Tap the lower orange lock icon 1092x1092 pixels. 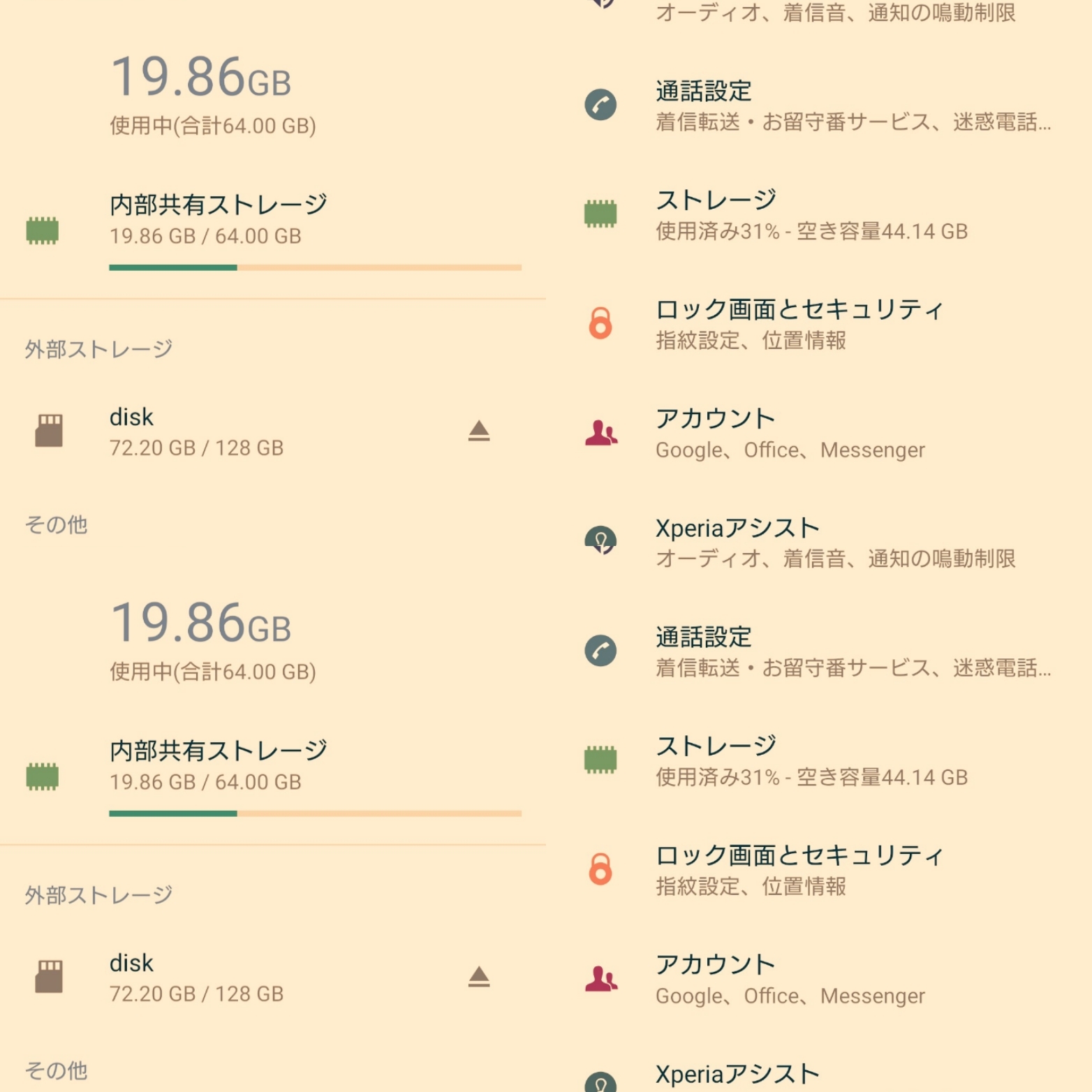point(600,869)
